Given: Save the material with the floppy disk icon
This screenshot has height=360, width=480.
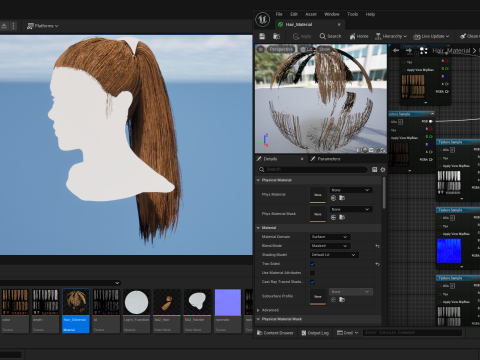Looking at the screenshot, I should tap(262, 36).
